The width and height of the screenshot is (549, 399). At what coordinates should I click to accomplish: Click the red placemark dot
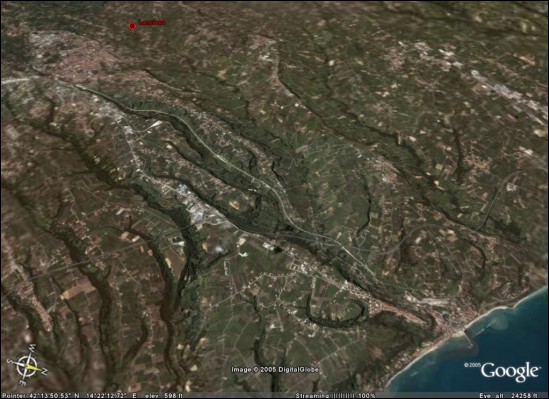132,26
